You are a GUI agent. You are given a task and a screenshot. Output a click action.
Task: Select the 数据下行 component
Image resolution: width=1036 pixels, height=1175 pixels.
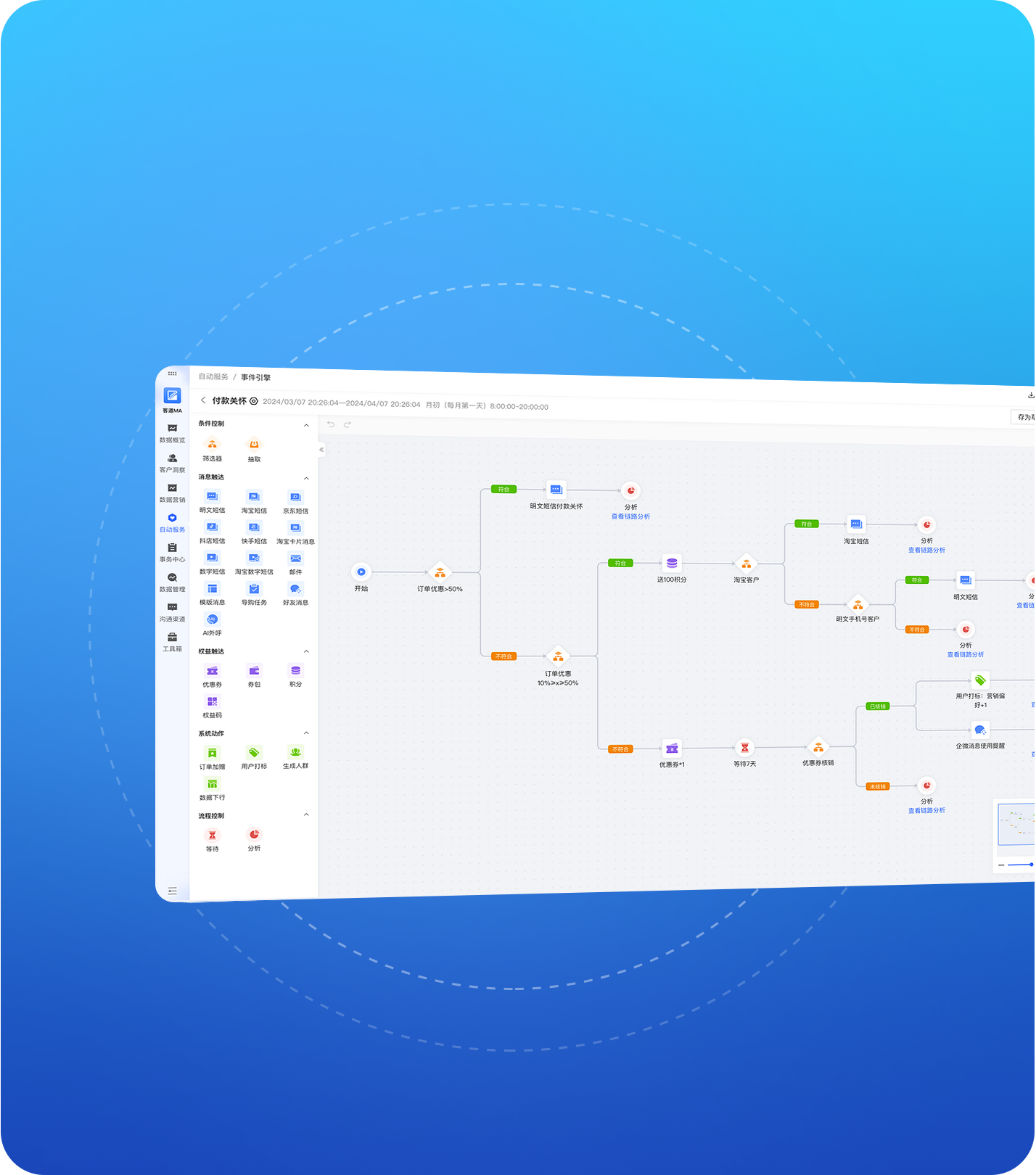pyautogui.click(x=212, y=789)
